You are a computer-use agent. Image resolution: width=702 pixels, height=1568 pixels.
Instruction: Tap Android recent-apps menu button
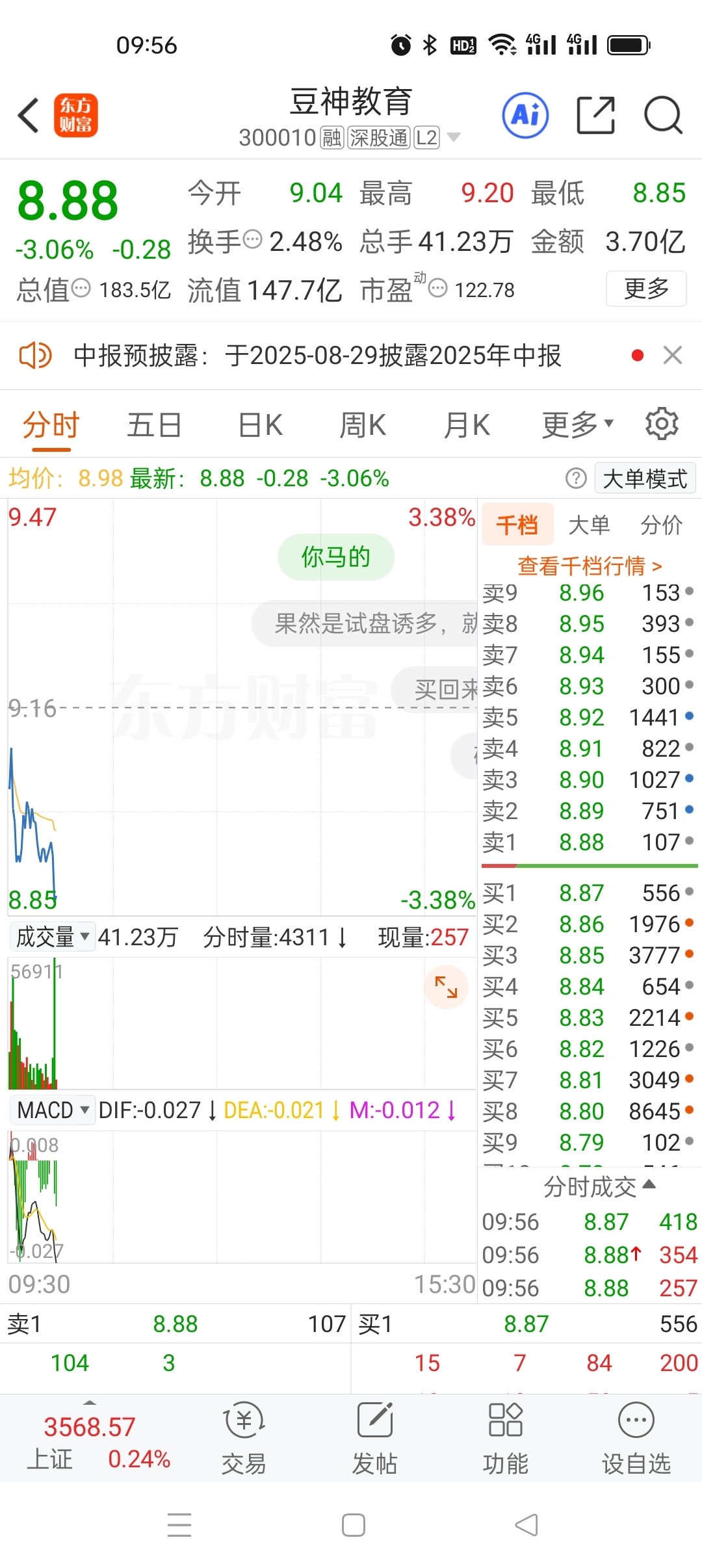point(179,1525)
